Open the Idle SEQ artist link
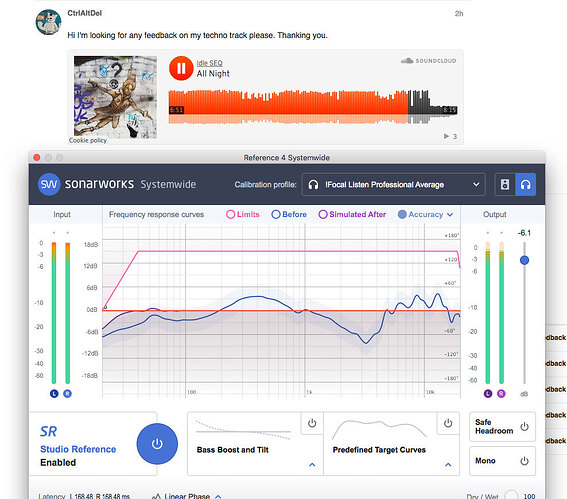The height and width of the screenshot is (499, 567). 209,63
